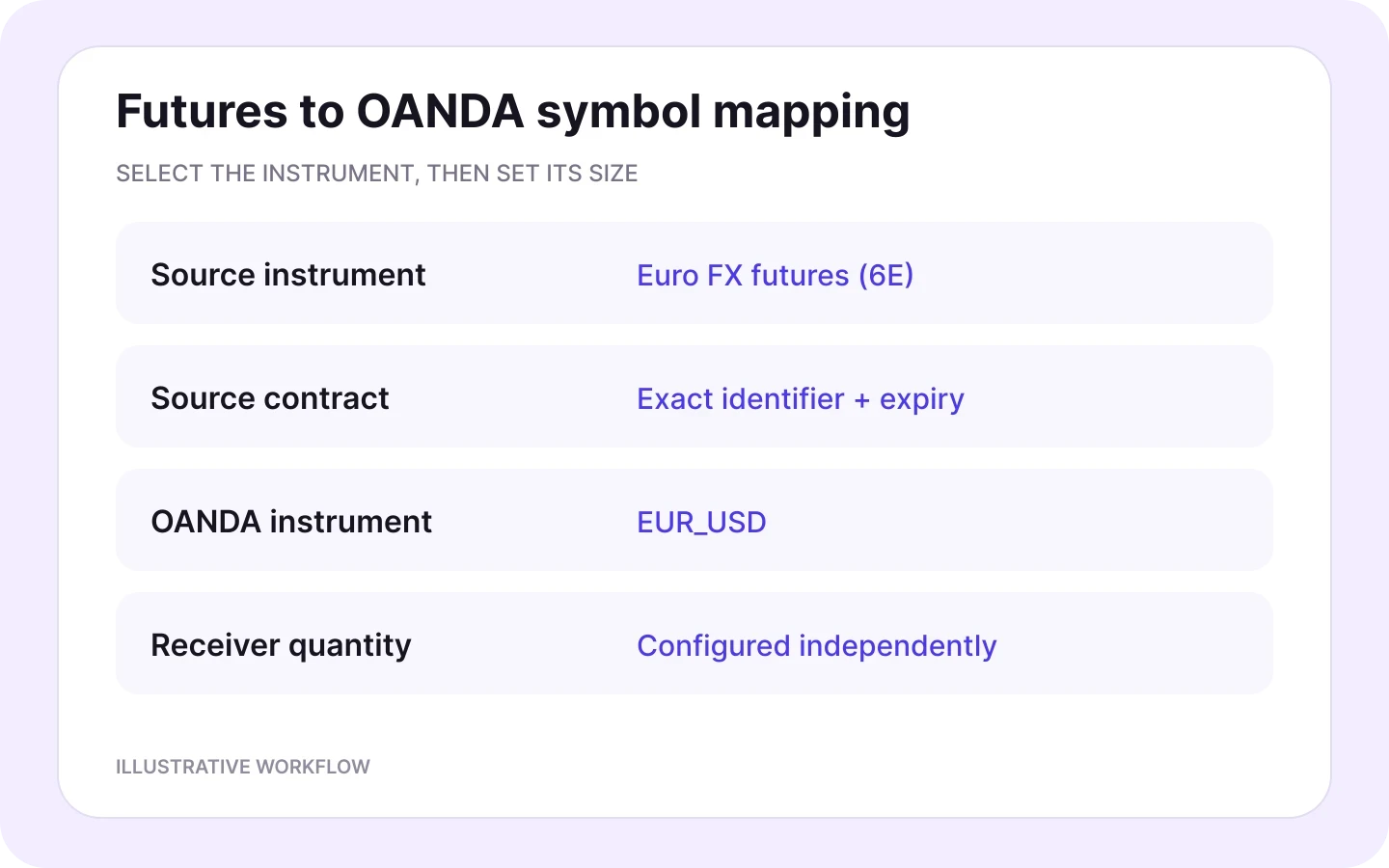This screenshot has height=868, width=1389.
Task: Choose the EUR_USD instrument value
Action: pyautogui.click(x=701, y=523)
